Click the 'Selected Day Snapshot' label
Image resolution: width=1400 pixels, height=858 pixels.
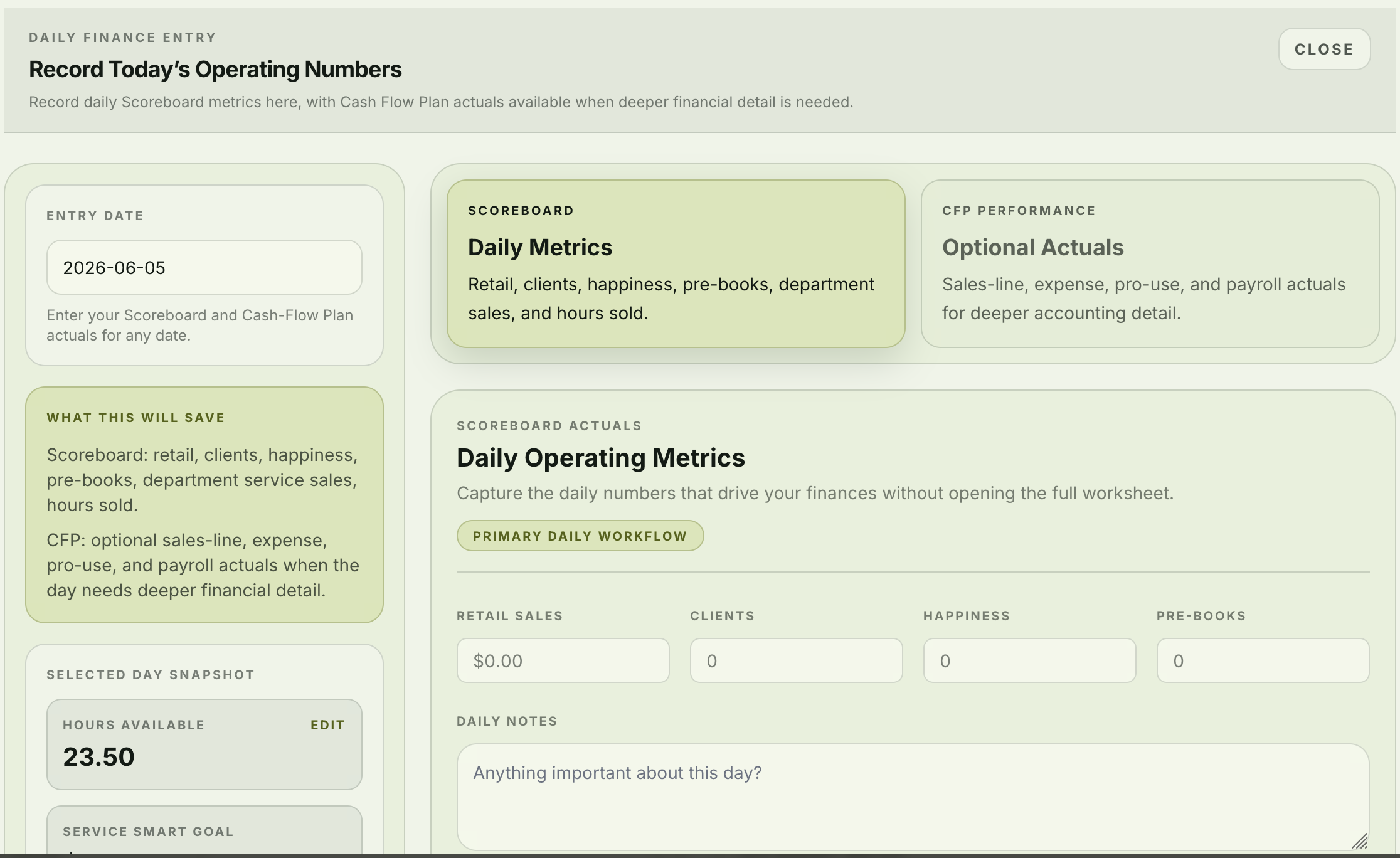151,675
